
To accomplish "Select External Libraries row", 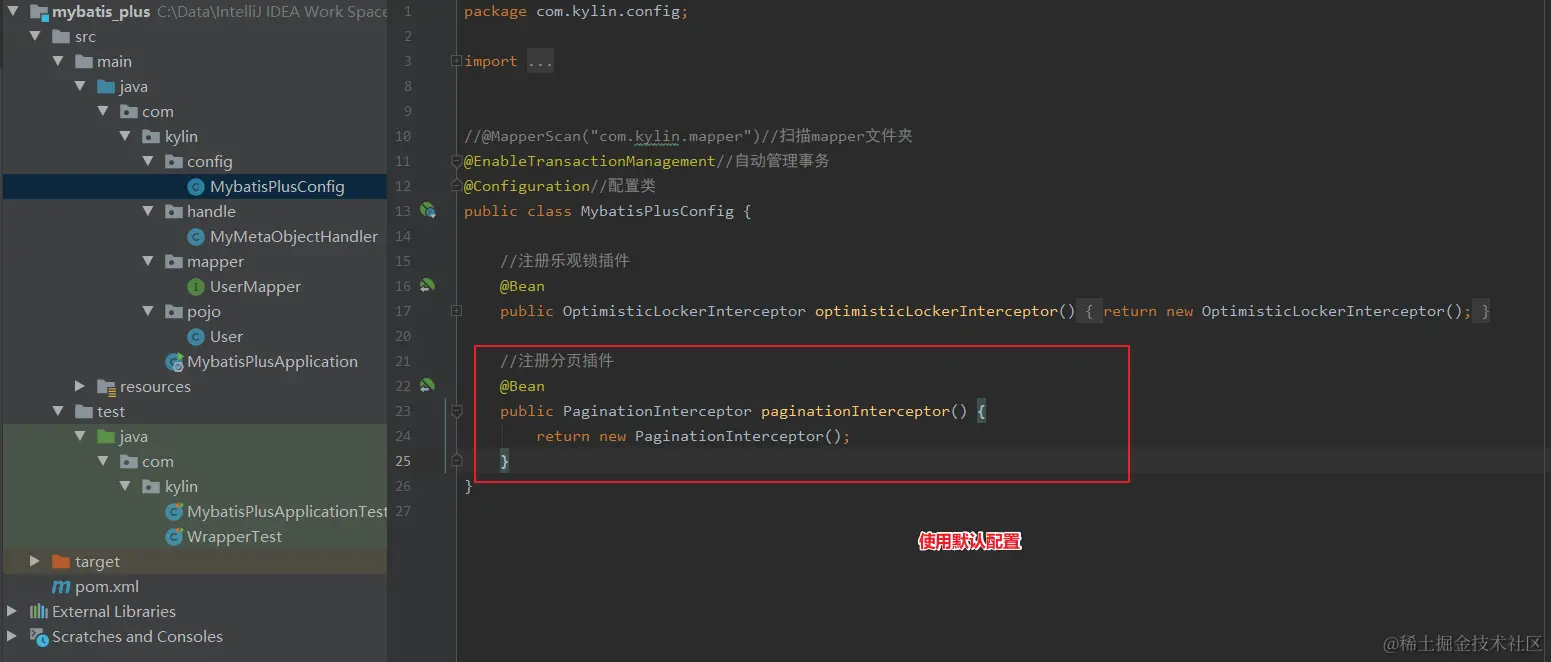I will coord(193,612).
